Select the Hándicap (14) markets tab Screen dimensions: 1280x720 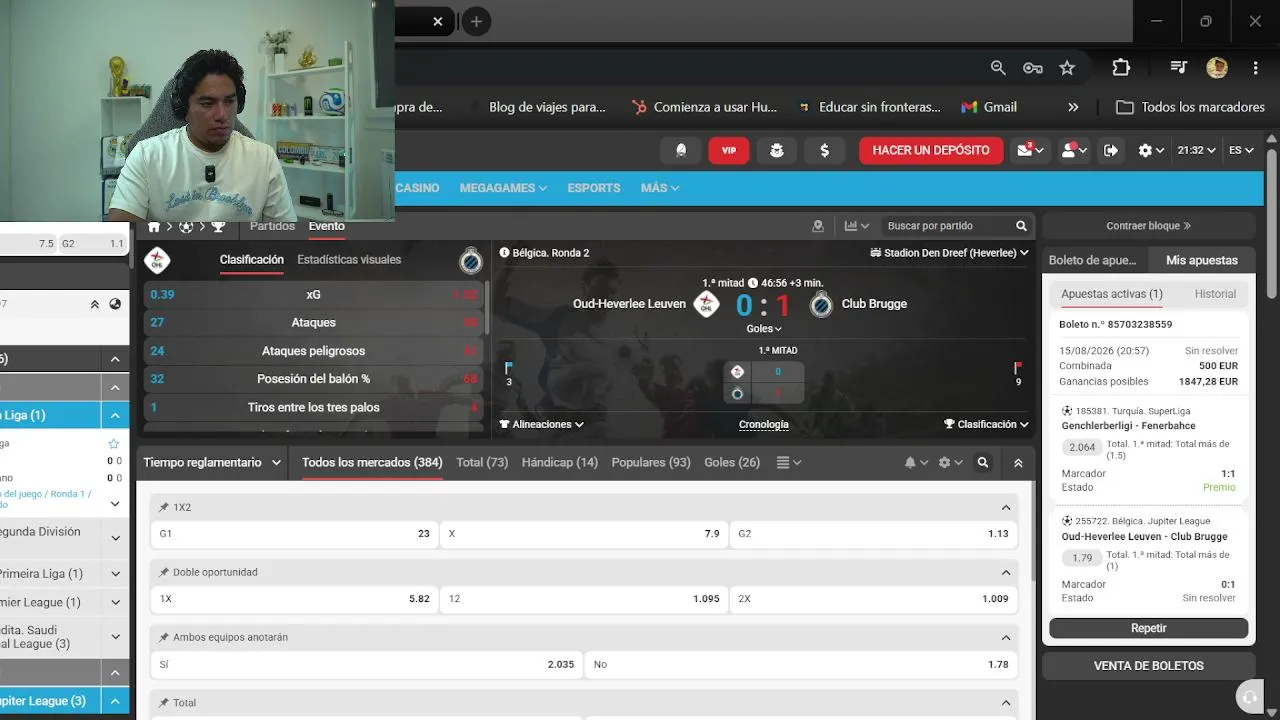click(x=560, y=463)
